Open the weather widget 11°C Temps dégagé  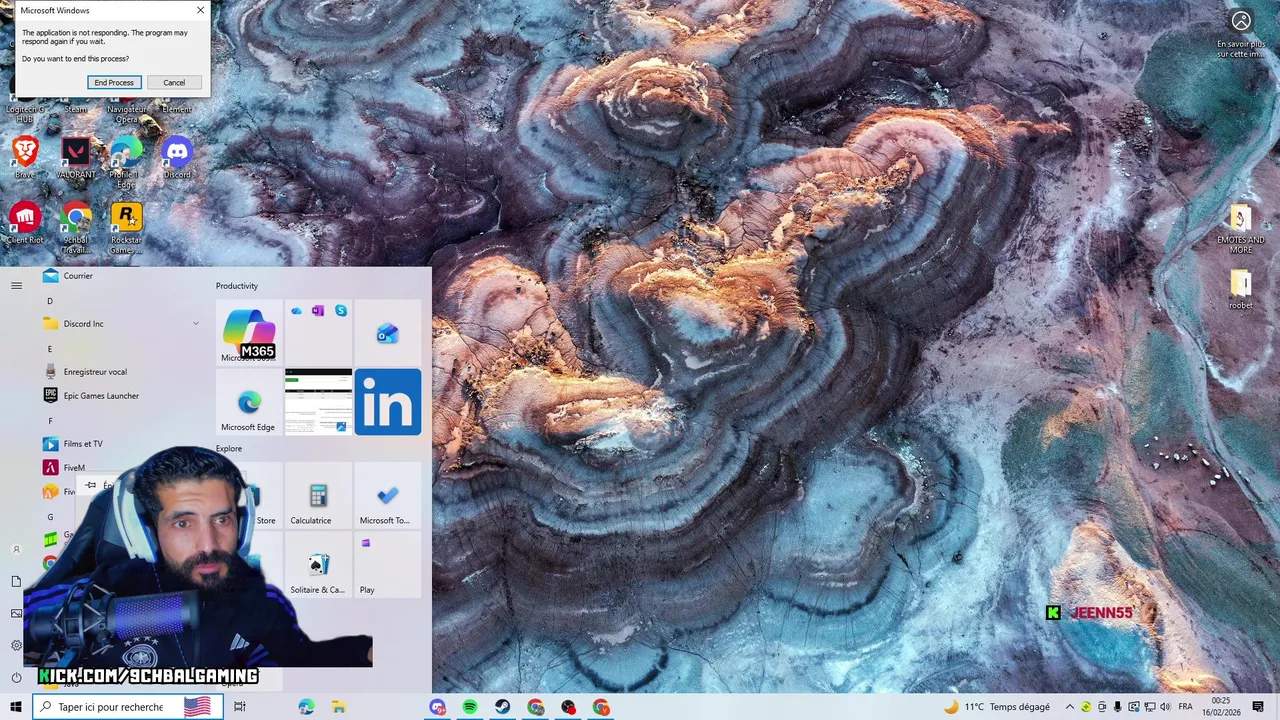(997, 707)
